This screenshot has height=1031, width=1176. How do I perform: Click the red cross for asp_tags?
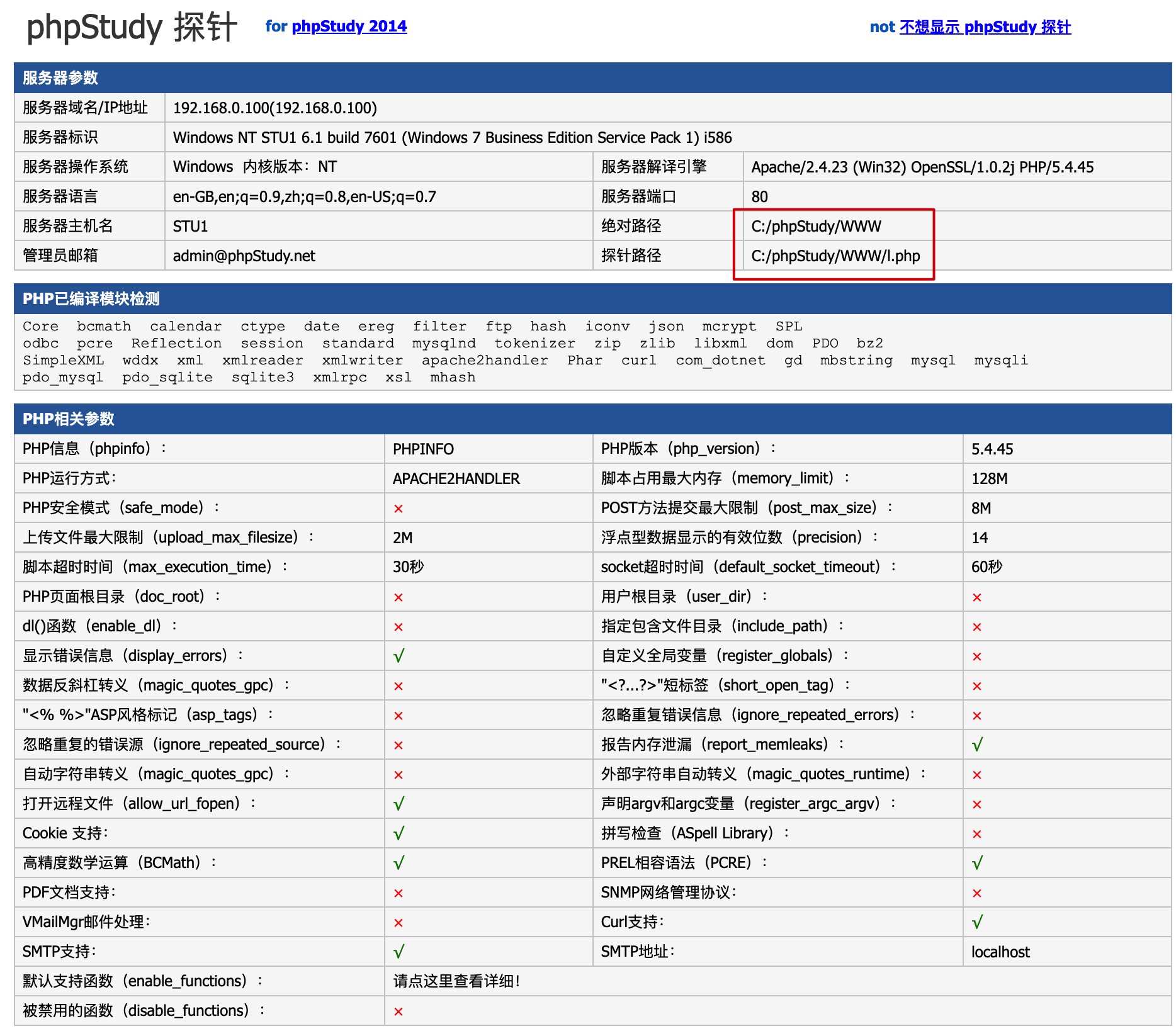point(399,716)
